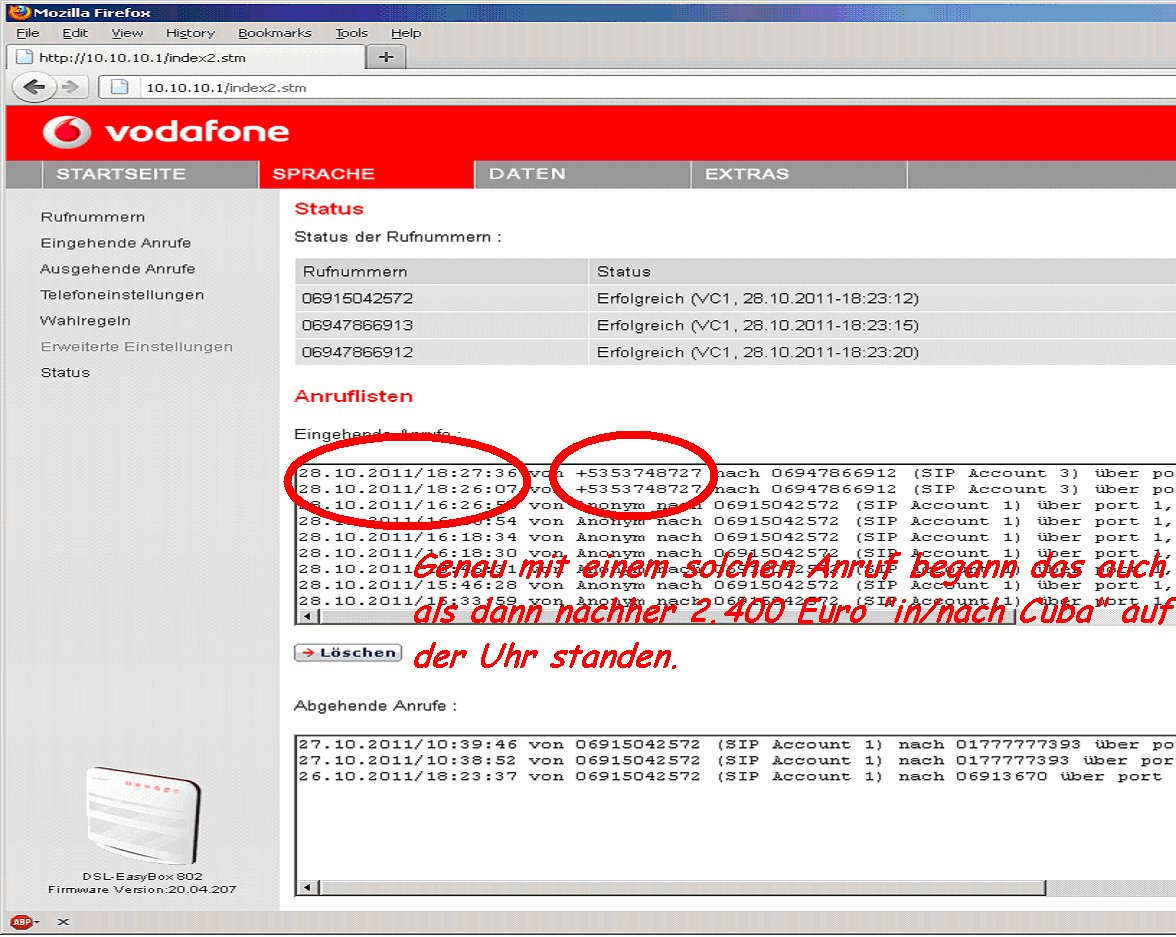1176x937 pixels.
Task: Open the EXTRAS tab
Action: click(747, 174)
